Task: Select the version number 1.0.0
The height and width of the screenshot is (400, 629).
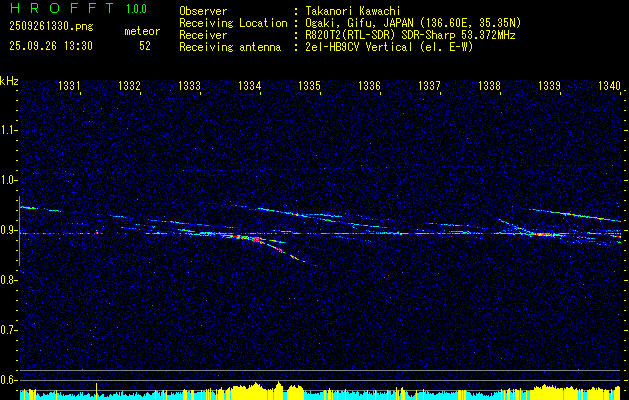Action: pos(136,9)
